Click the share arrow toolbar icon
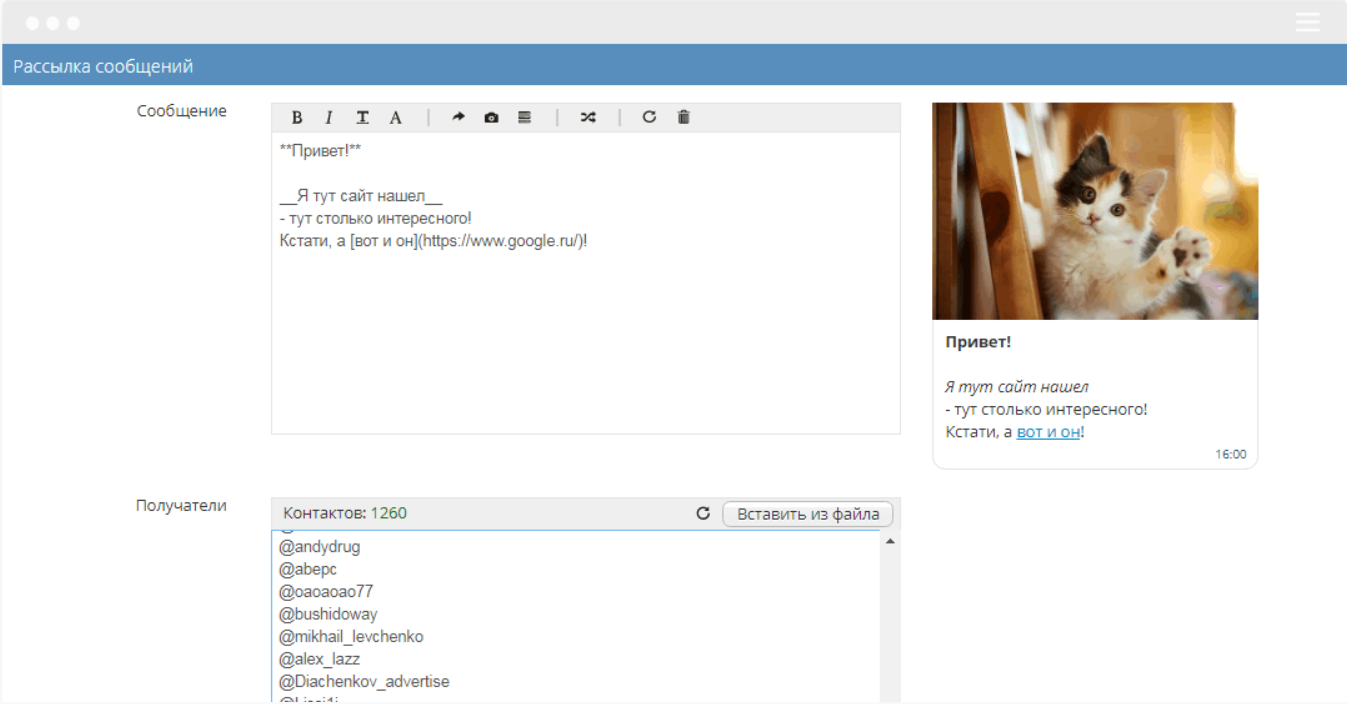 click(458, 117)
